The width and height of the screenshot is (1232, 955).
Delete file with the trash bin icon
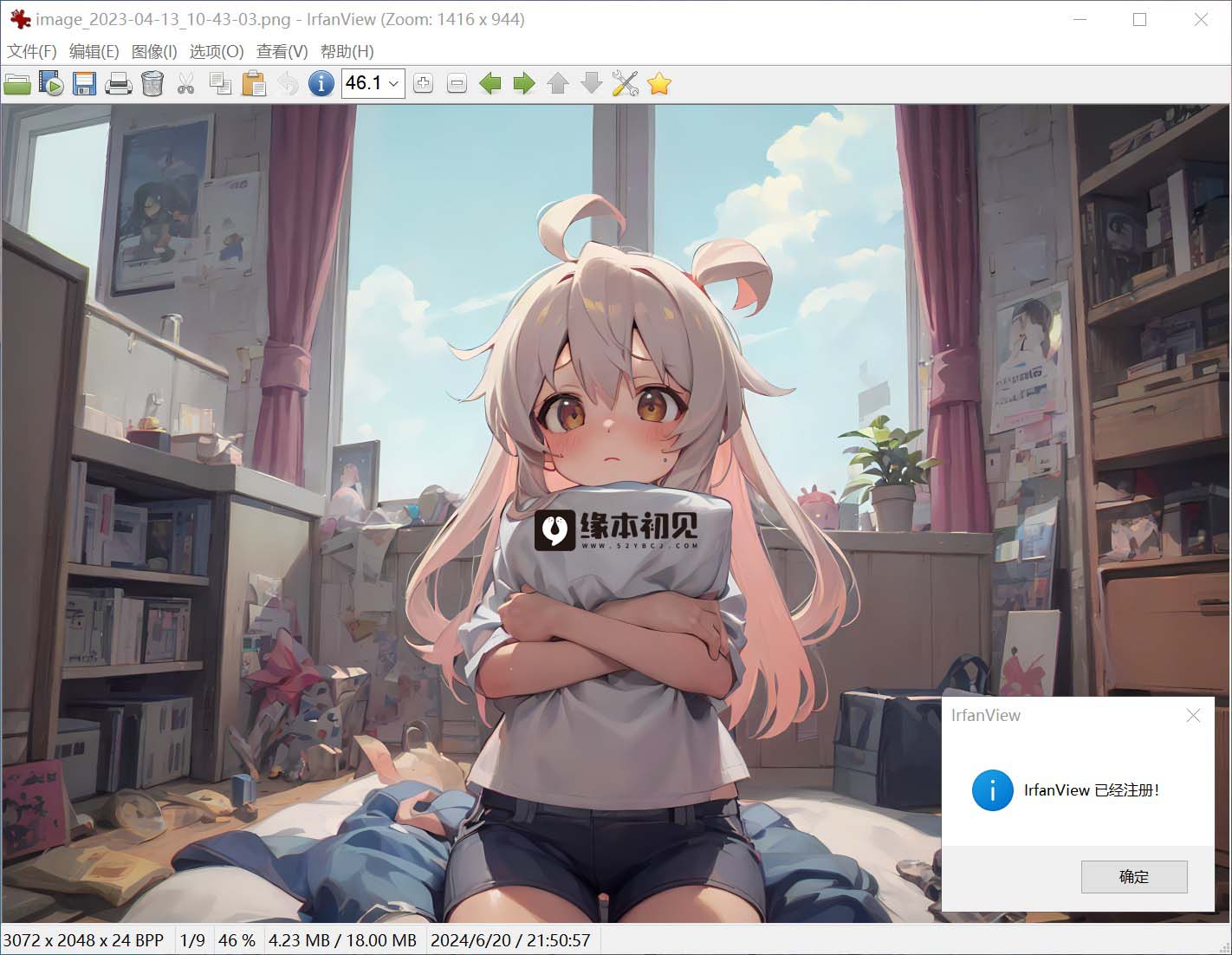152,83
